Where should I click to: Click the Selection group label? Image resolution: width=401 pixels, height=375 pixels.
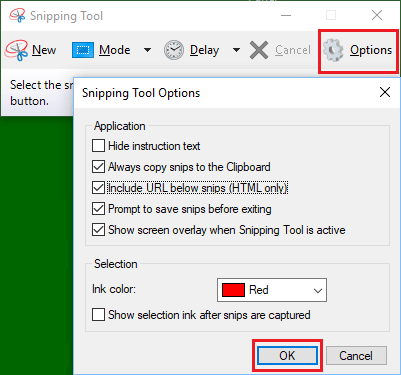[116, 264]
